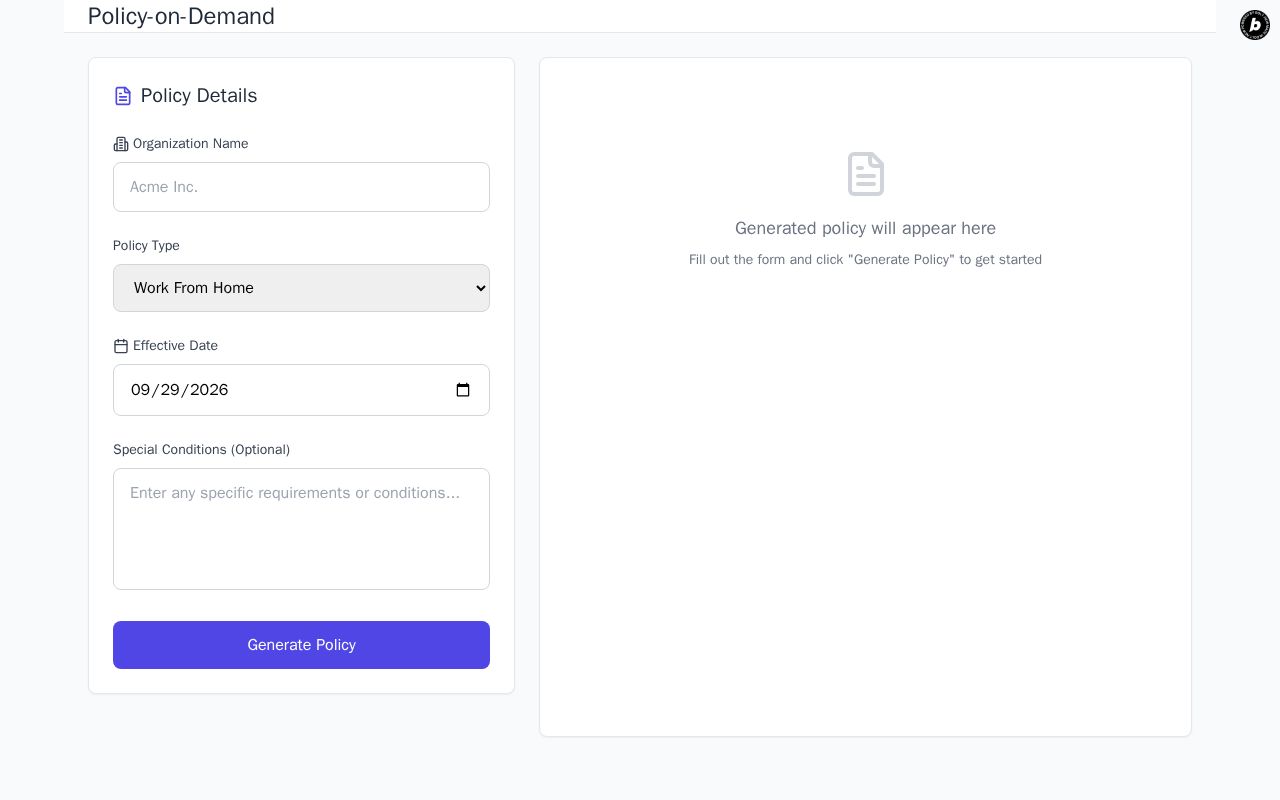Click the 'Policy Details' heading text
The image size is (1280, 800).
point(199,96)
